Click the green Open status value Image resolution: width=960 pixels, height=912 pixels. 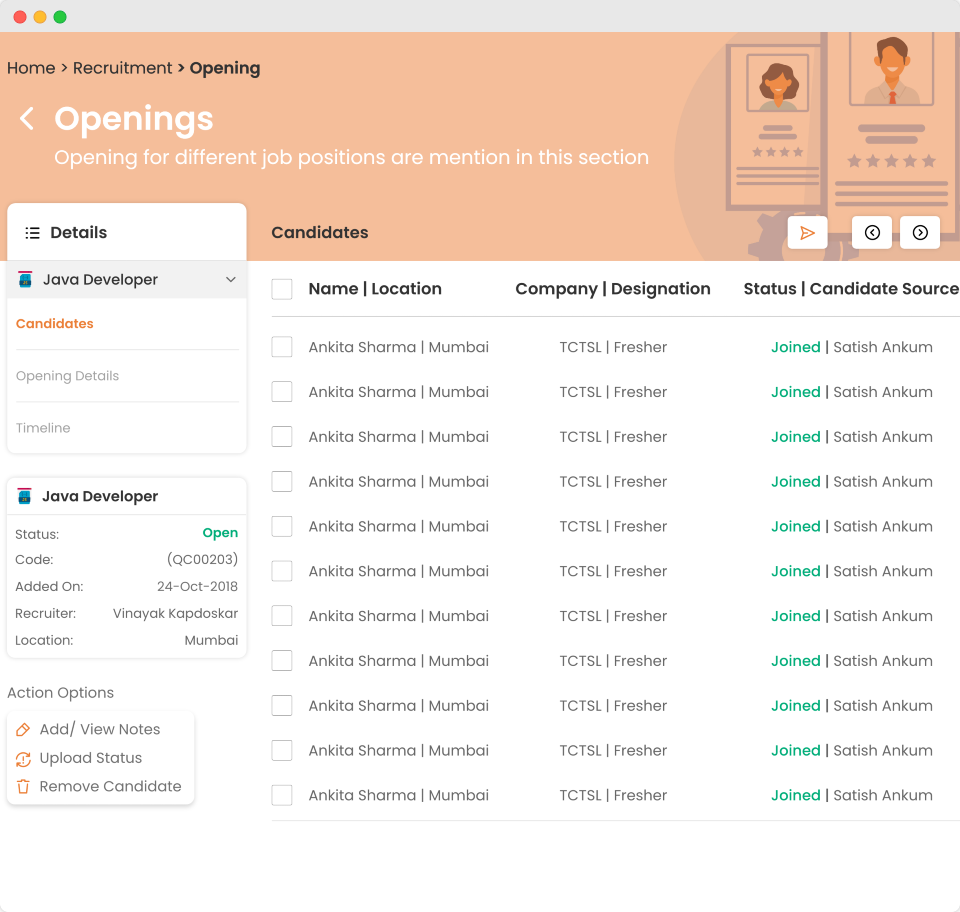(220, 533)
